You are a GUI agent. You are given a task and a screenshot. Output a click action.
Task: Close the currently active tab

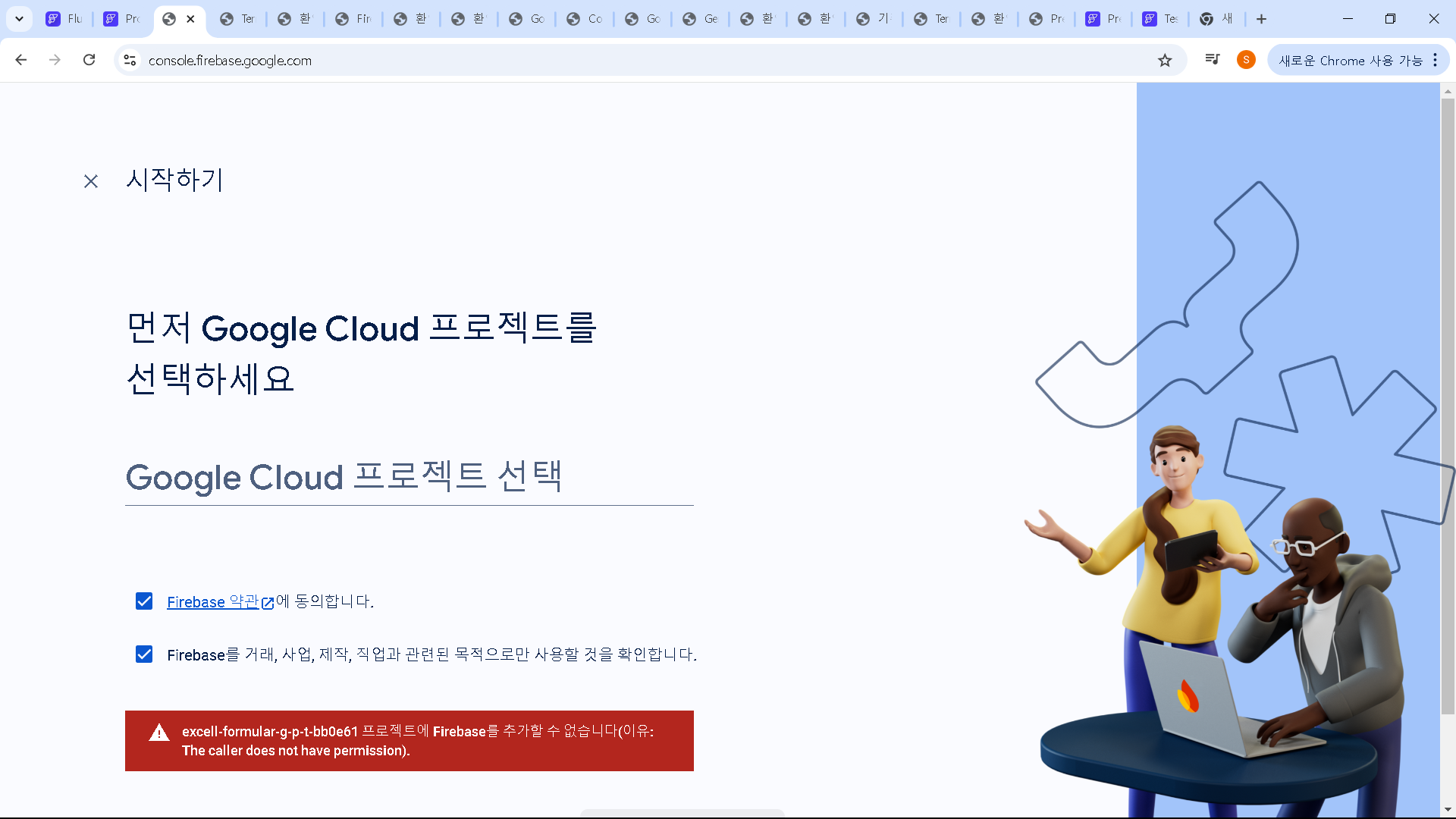click(190, 19)
